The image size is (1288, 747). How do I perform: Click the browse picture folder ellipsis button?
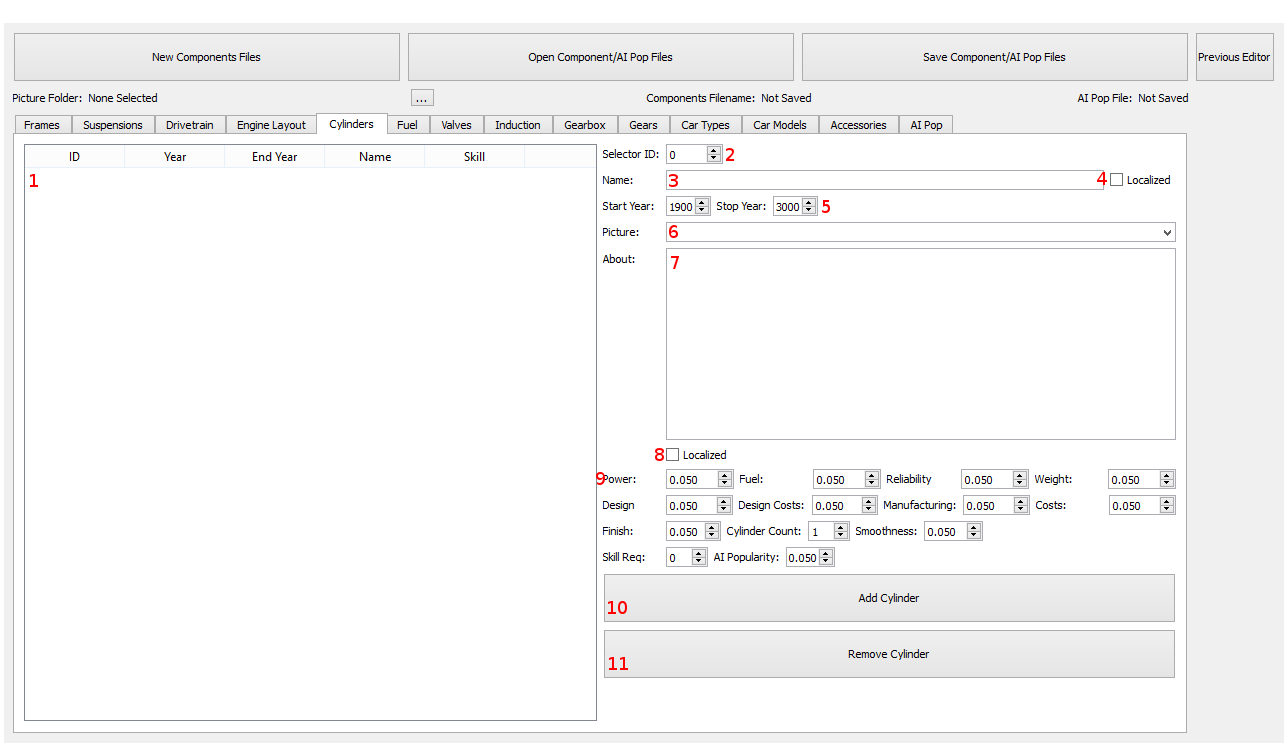pos(422,98)
